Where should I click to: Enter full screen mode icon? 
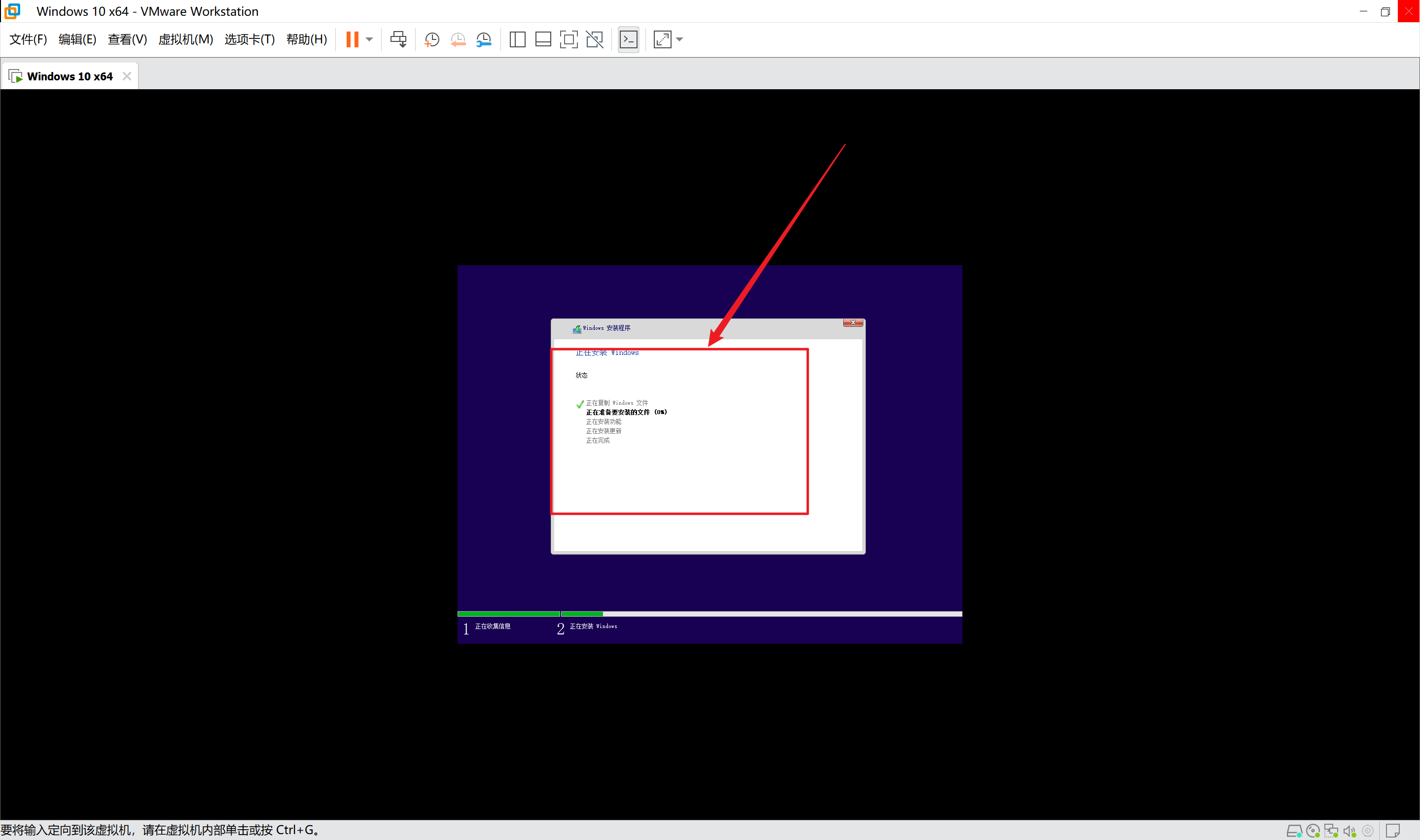coord(568,39)
